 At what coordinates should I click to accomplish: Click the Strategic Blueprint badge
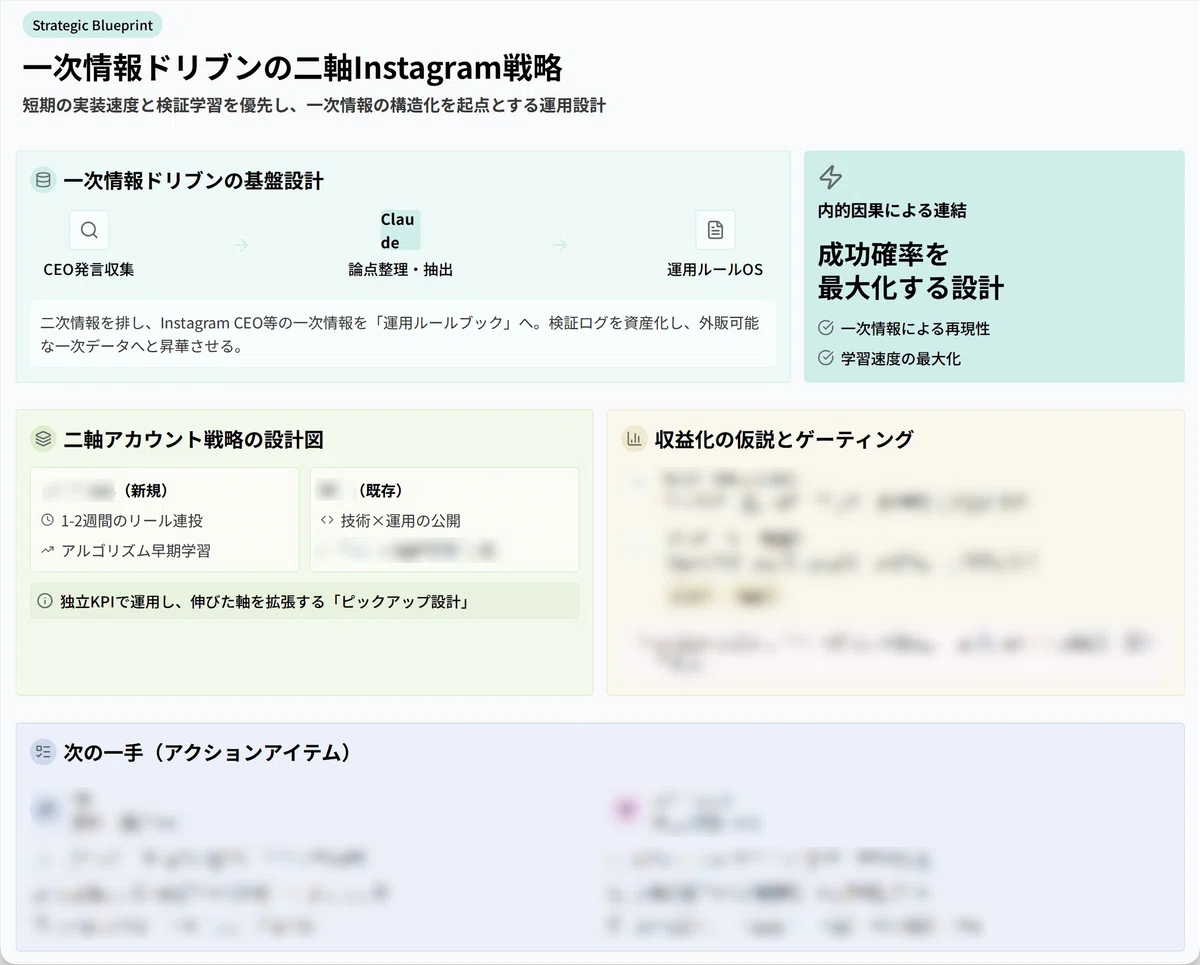coord(92,25)
